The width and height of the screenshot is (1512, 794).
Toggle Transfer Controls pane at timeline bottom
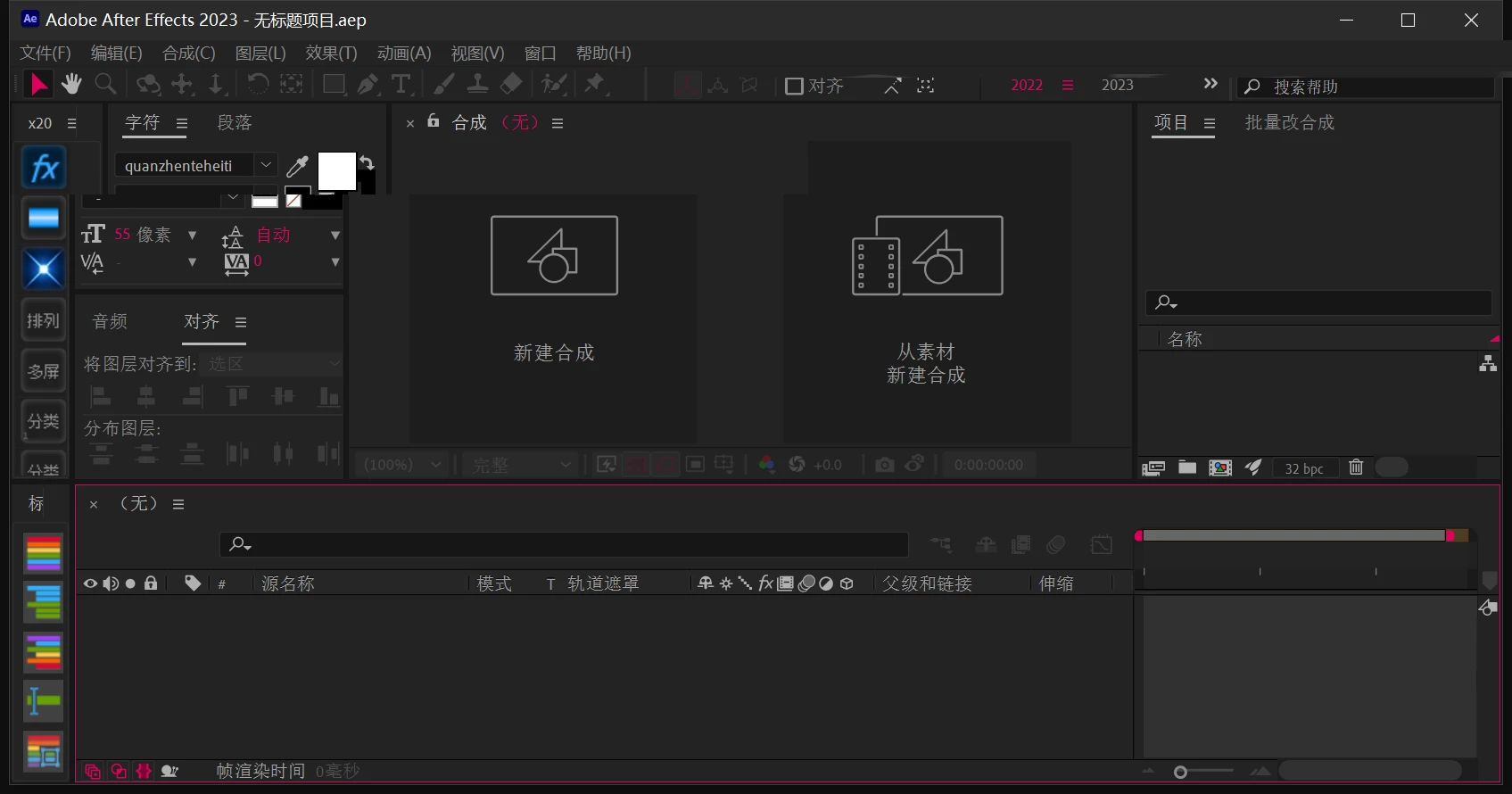coord(118,771)
